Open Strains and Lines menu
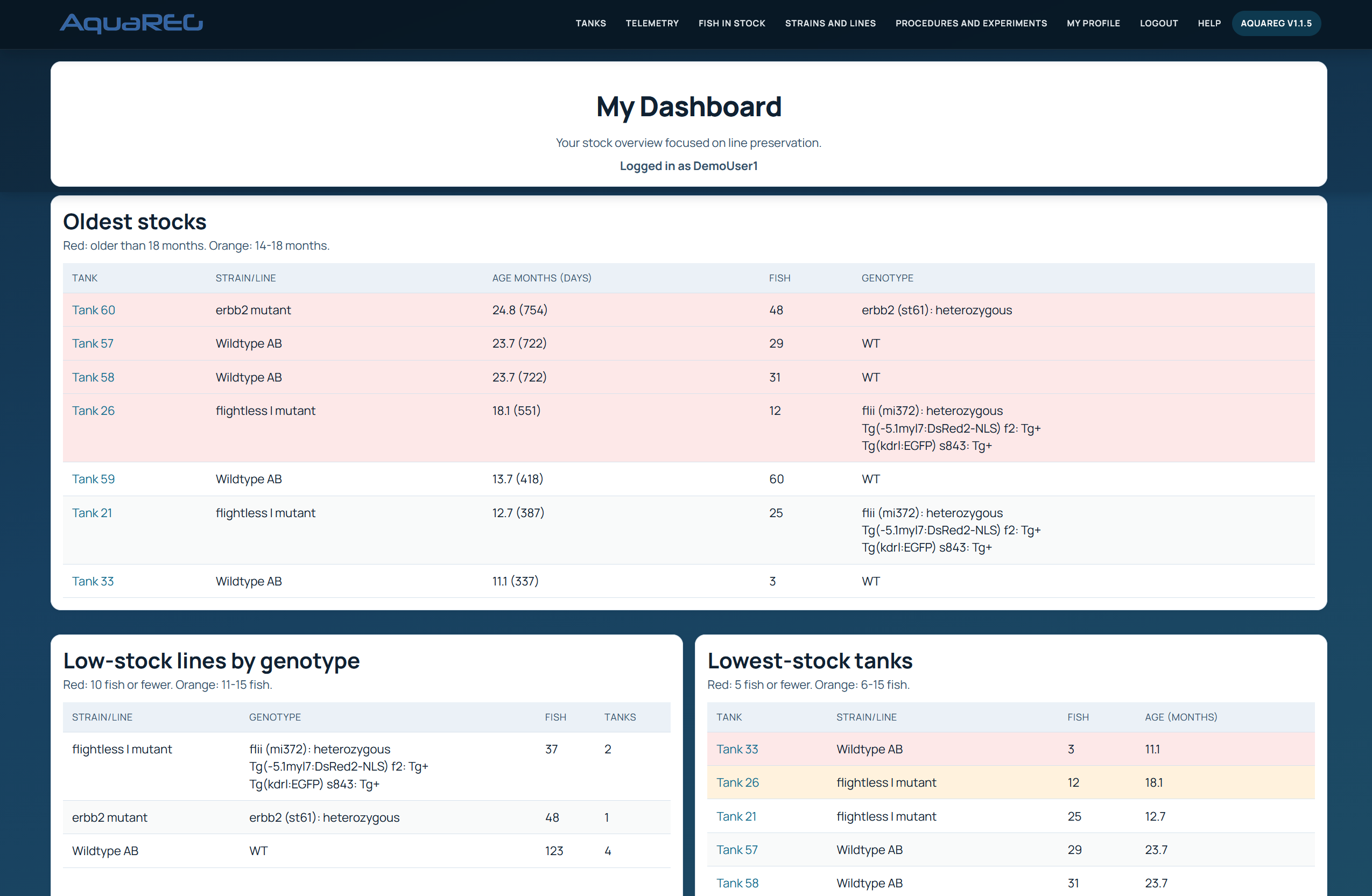The width and height of the screenshot is (1372, 896). click(x=830, y=23)
